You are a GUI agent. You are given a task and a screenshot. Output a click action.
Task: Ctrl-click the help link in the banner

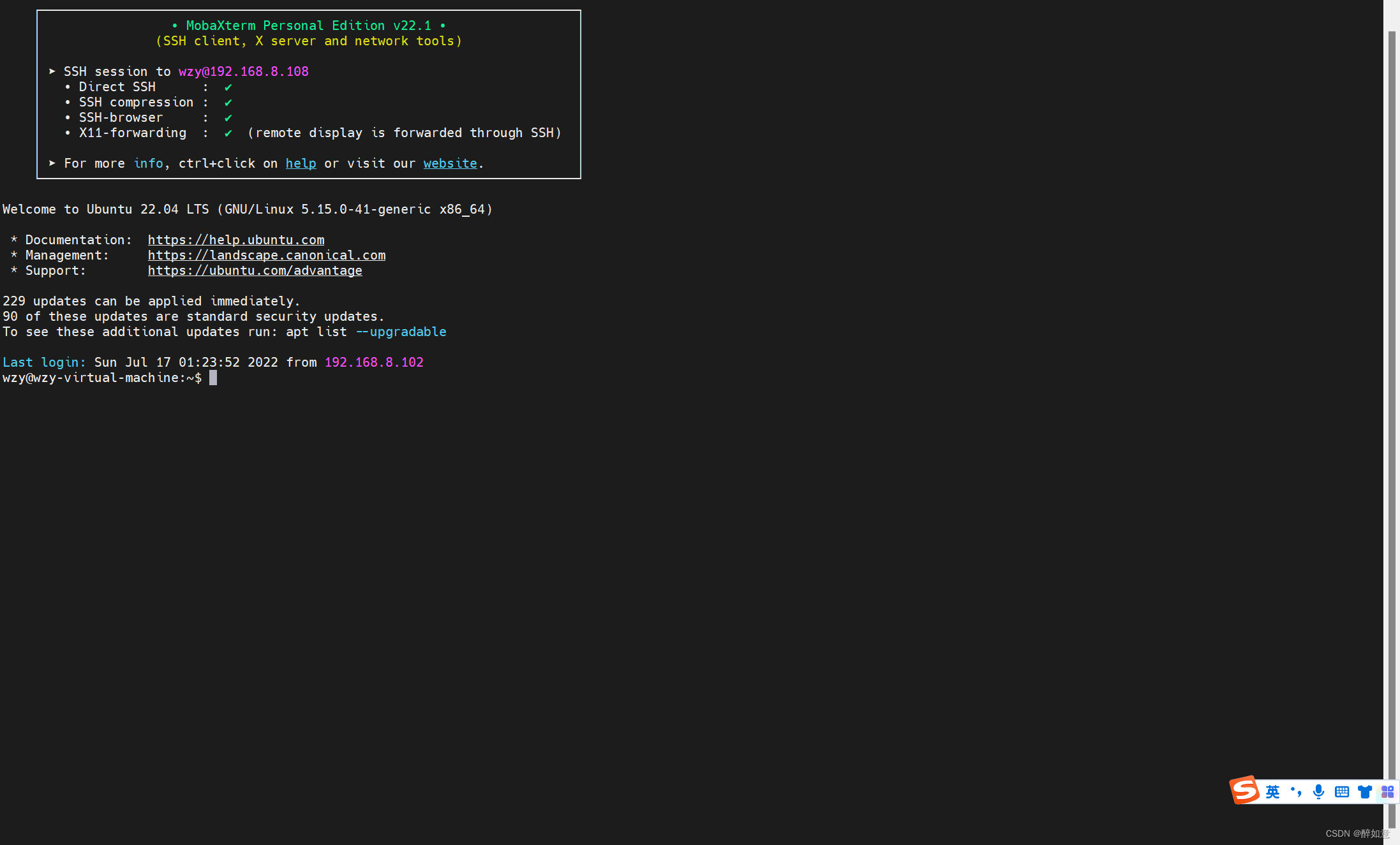click(x=301, y=163)
